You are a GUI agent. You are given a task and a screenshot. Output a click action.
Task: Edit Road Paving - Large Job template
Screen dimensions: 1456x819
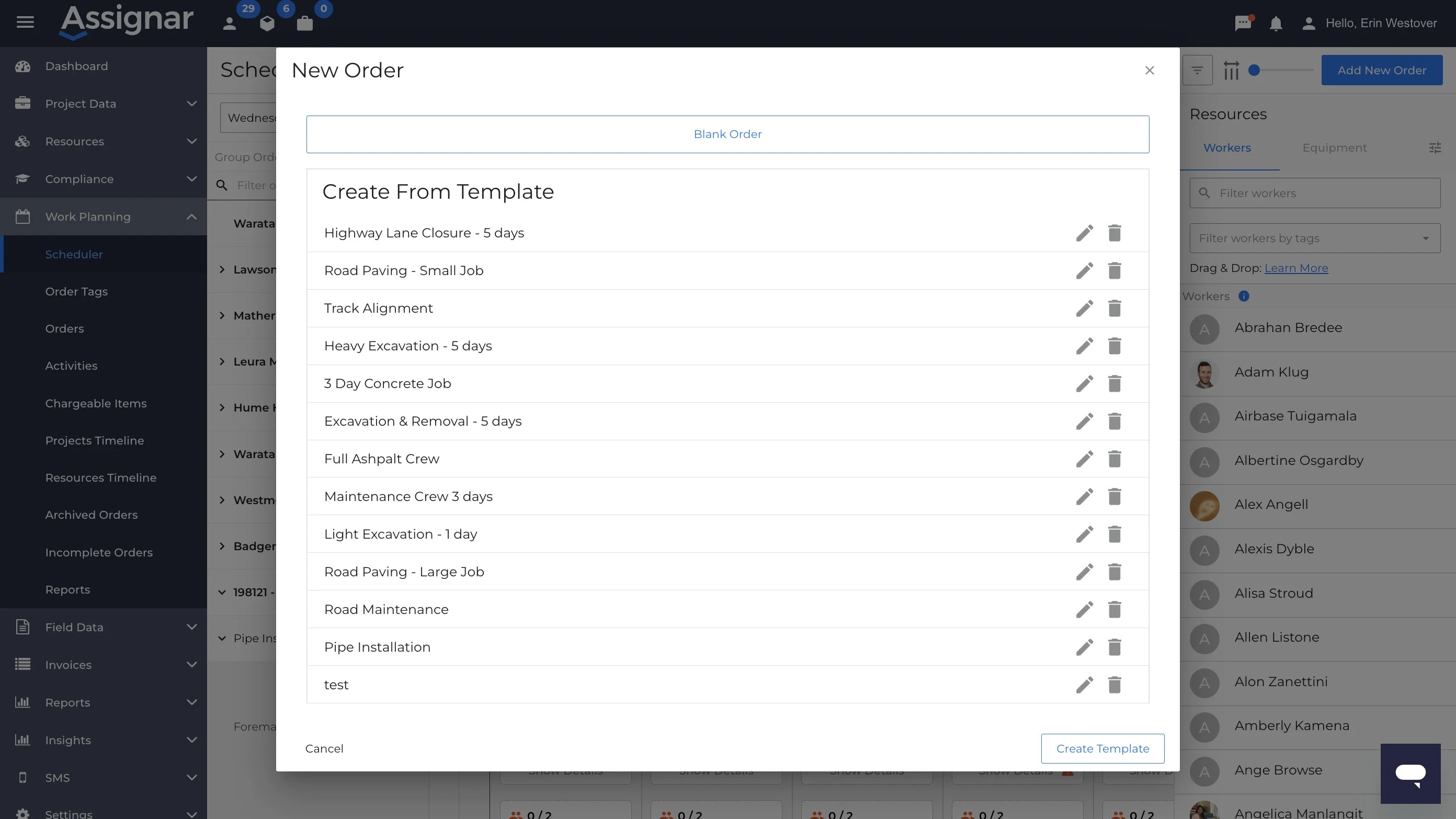point(1084,572)
